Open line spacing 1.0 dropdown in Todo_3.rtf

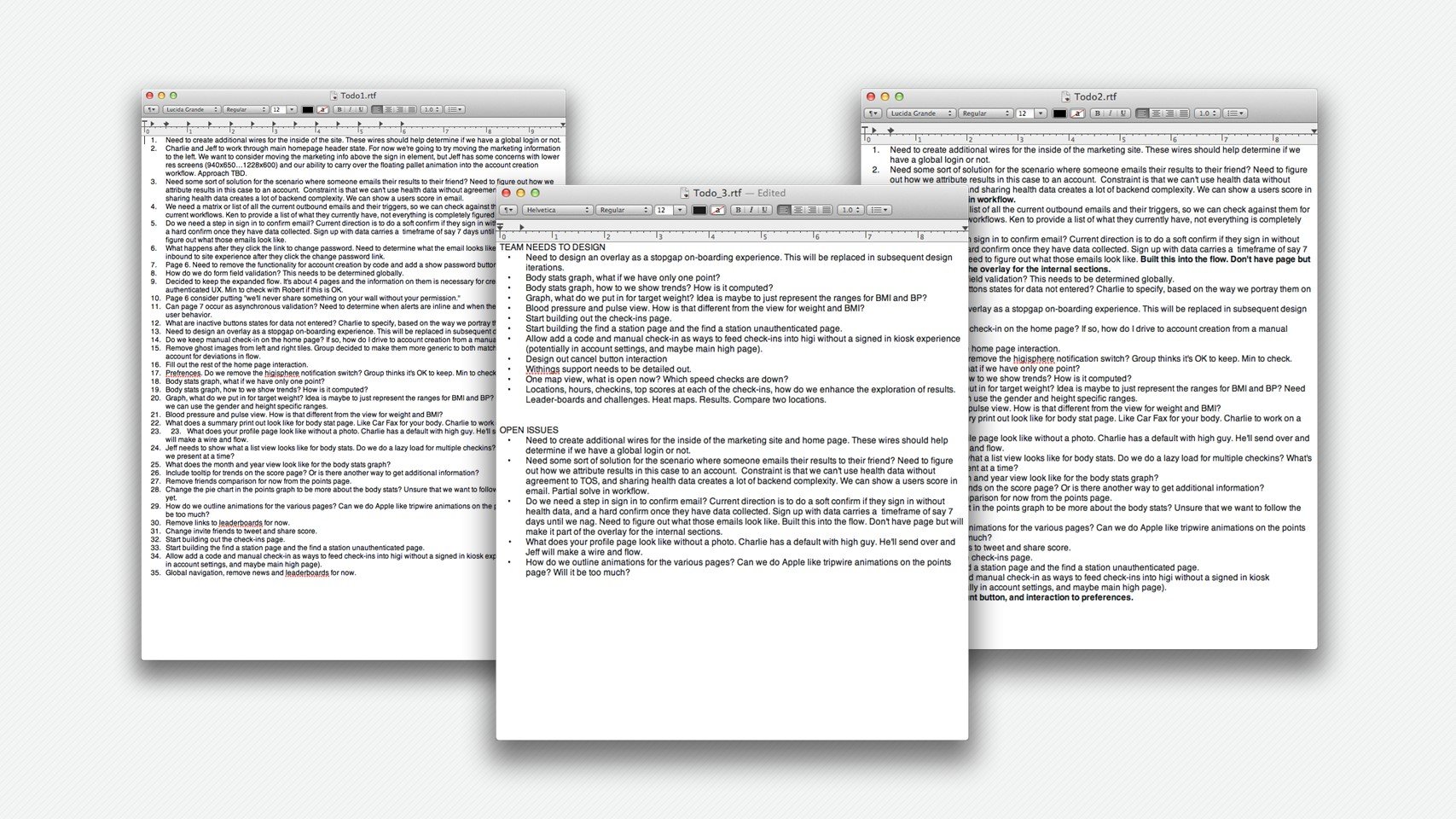point(850,210)
